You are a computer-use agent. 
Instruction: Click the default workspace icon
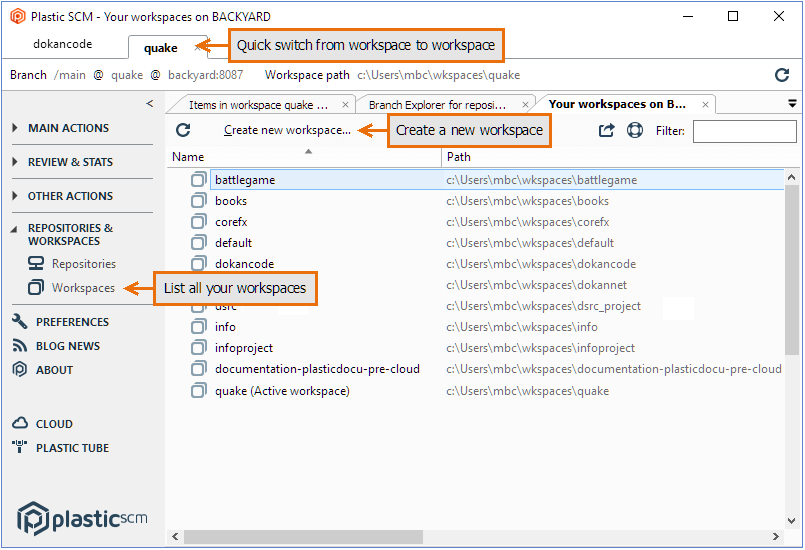[199, 242]
